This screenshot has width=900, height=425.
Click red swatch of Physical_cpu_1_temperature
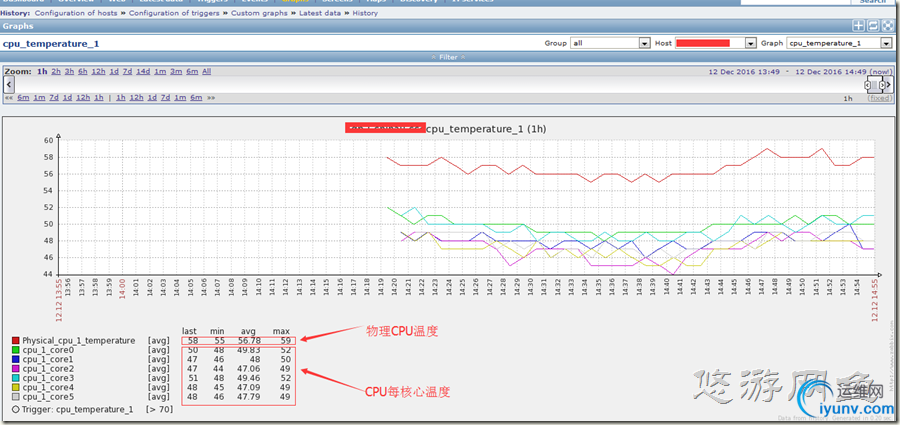[15, 341]
